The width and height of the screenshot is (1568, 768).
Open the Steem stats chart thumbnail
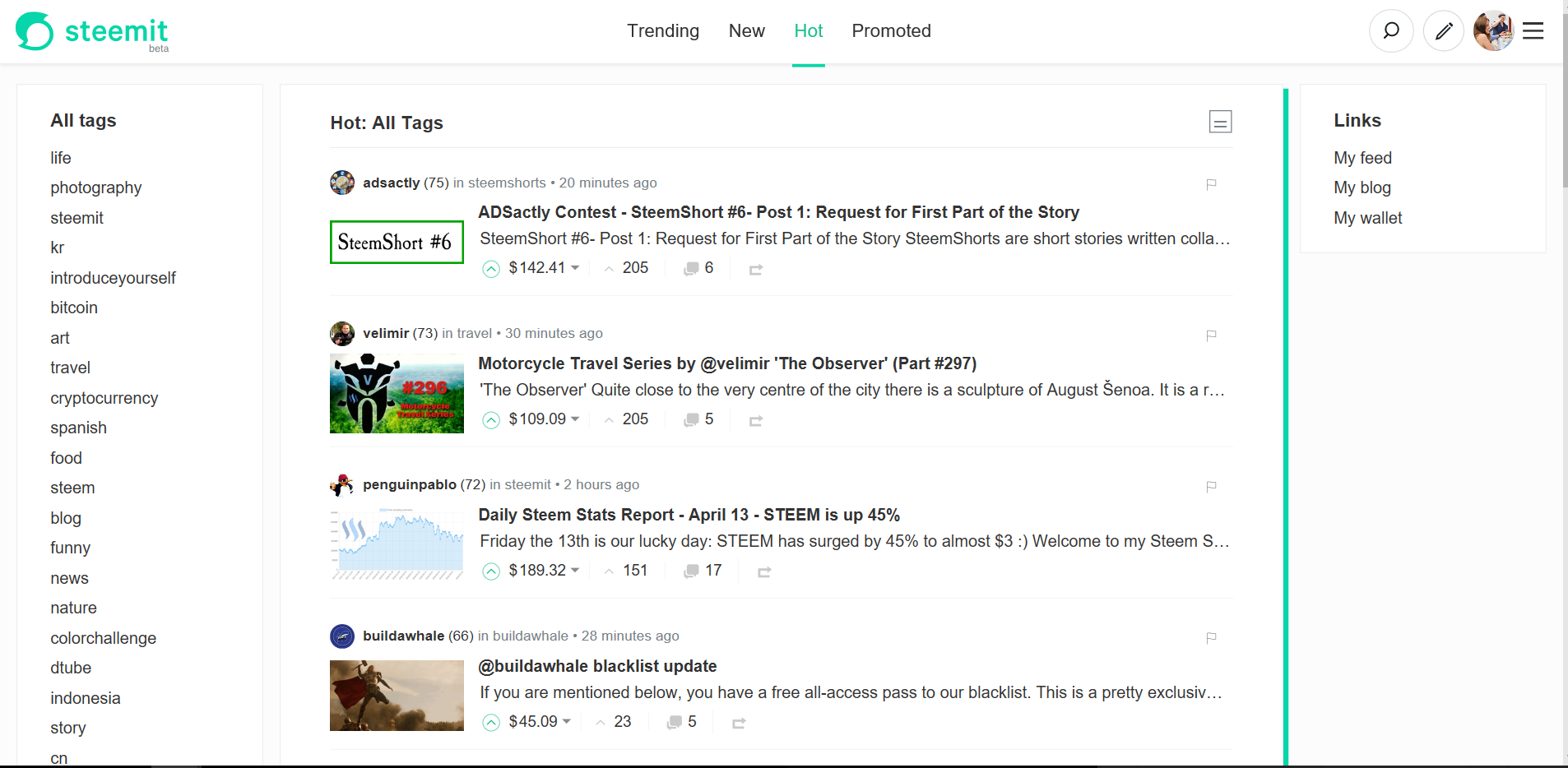[x=397, y=544]
